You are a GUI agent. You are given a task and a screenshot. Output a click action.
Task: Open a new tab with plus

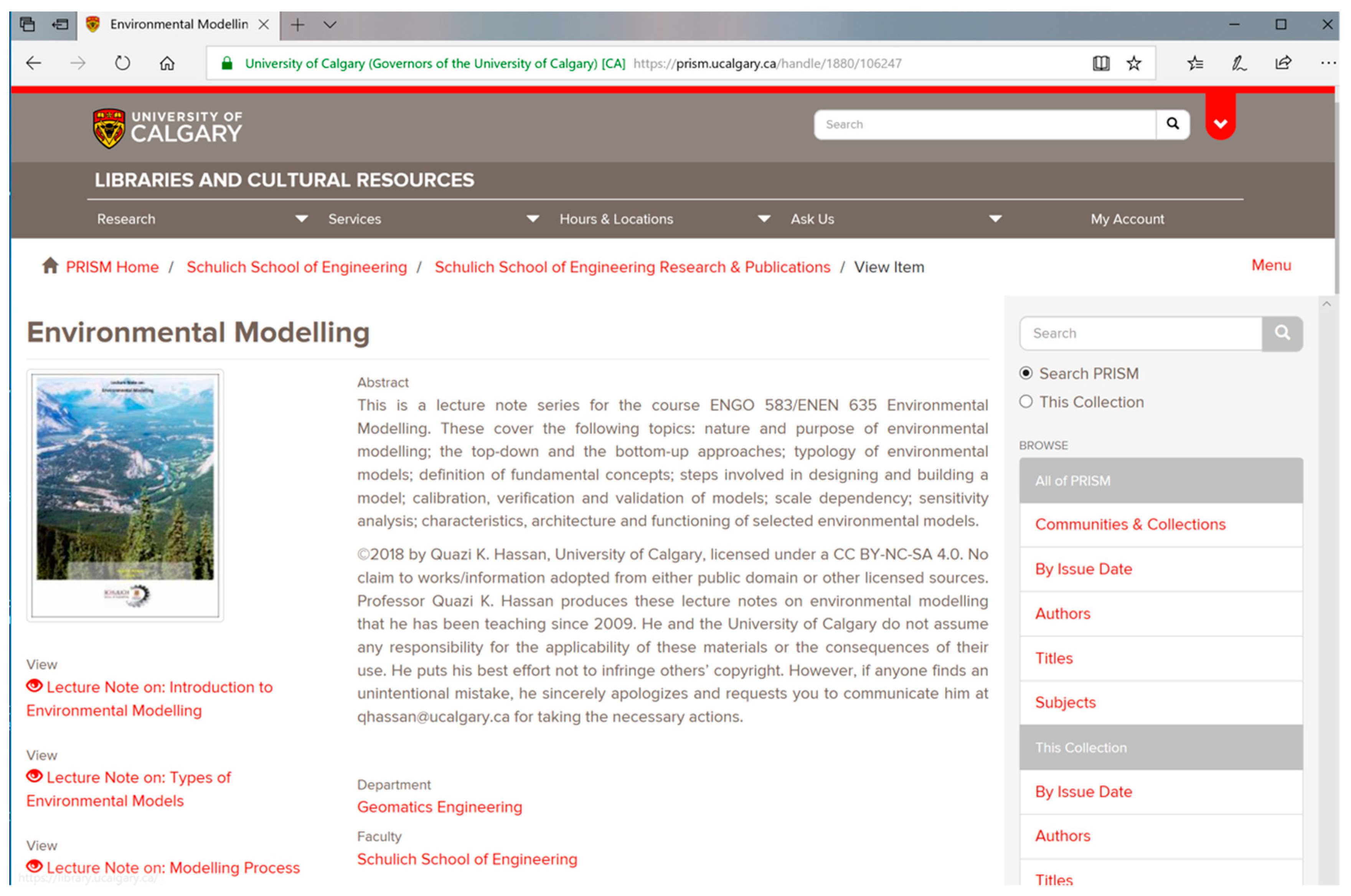pyautogui.click(x=298, y=25)
